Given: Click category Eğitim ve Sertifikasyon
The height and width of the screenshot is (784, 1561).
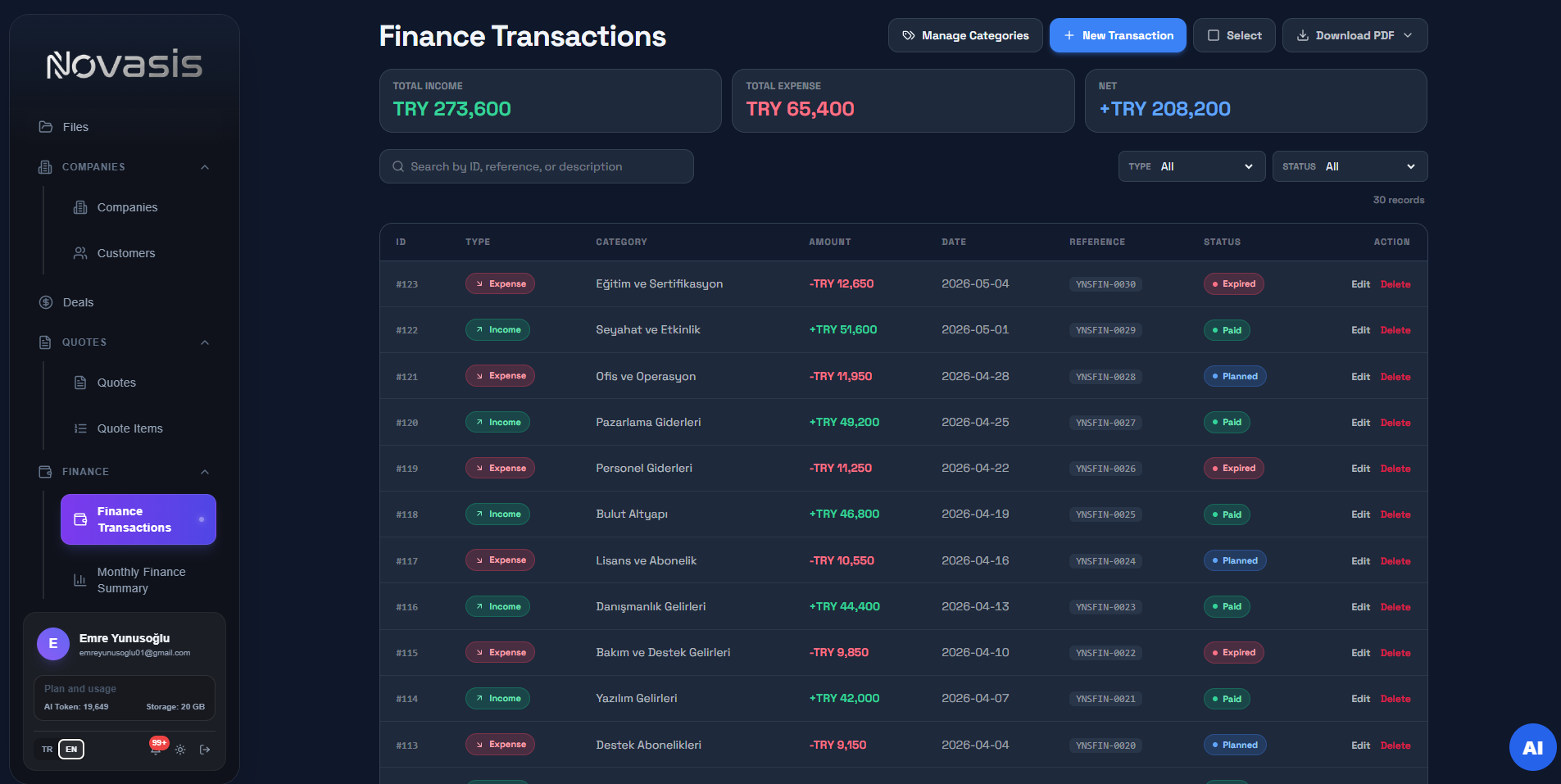Looking at the screenshot, I should (x=659, y=283).
